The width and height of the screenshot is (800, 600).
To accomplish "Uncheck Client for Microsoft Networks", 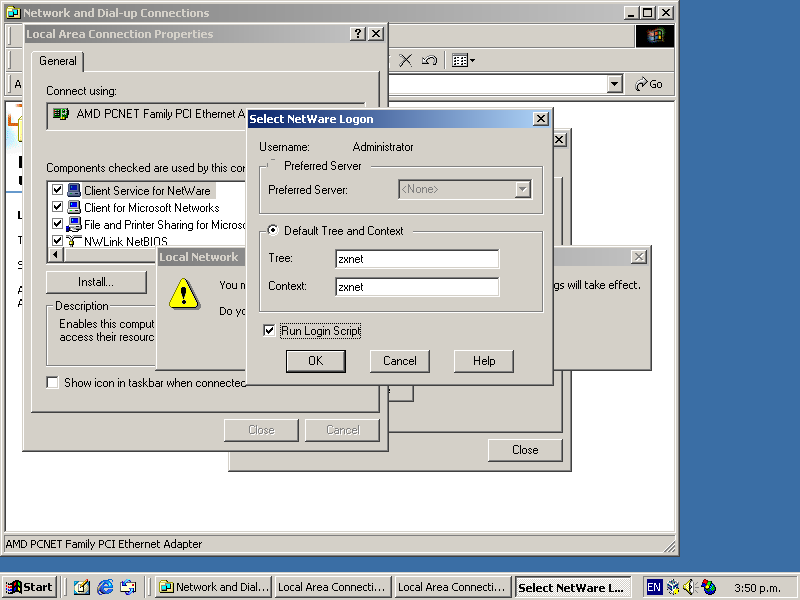I will pyautogui.click(x=57, y=207).
